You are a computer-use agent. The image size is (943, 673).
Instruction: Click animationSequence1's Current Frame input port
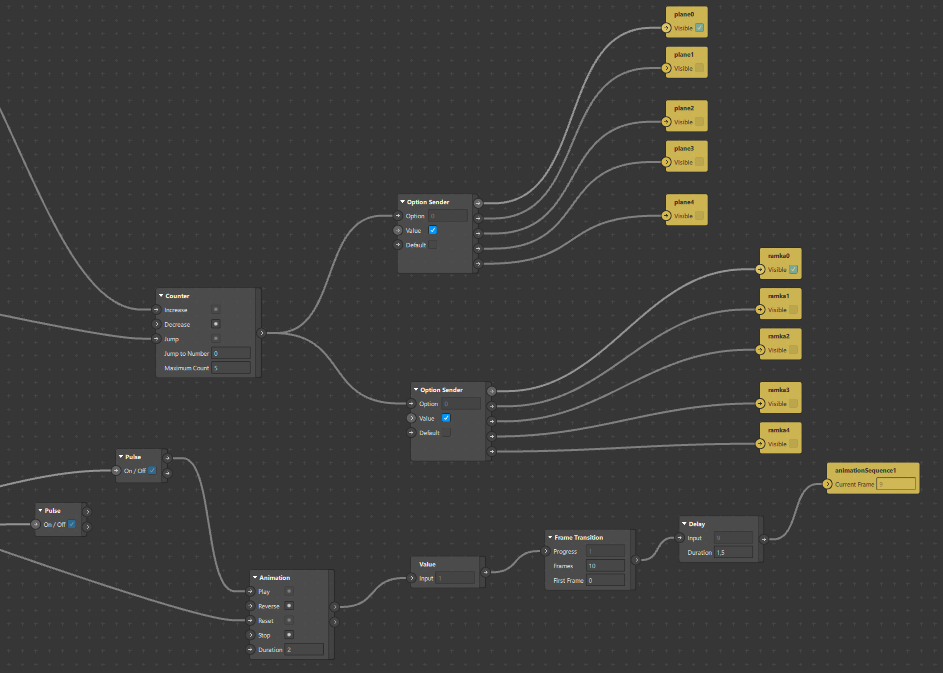pos(828,484)
